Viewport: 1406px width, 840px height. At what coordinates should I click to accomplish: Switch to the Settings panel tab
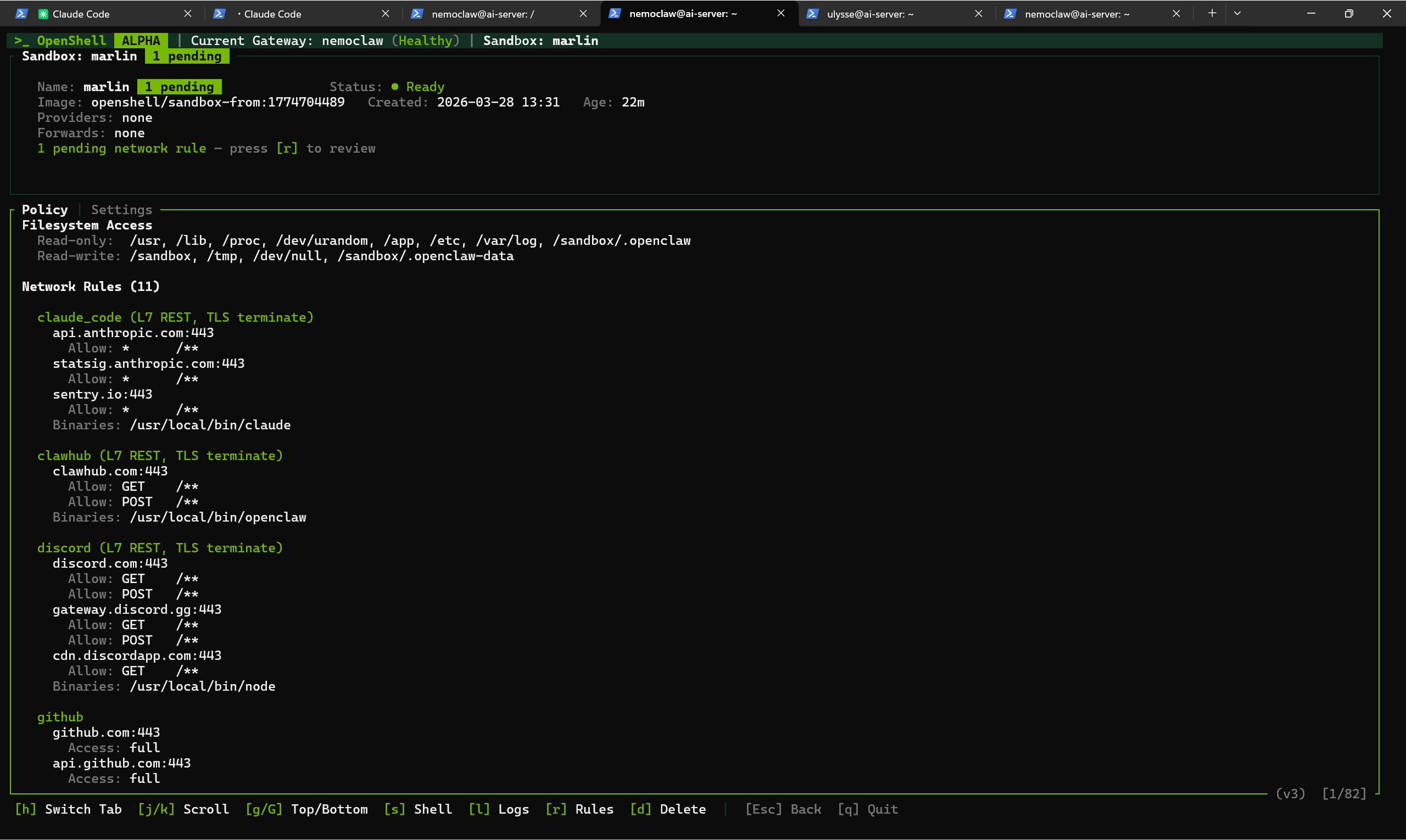(121, 209)
